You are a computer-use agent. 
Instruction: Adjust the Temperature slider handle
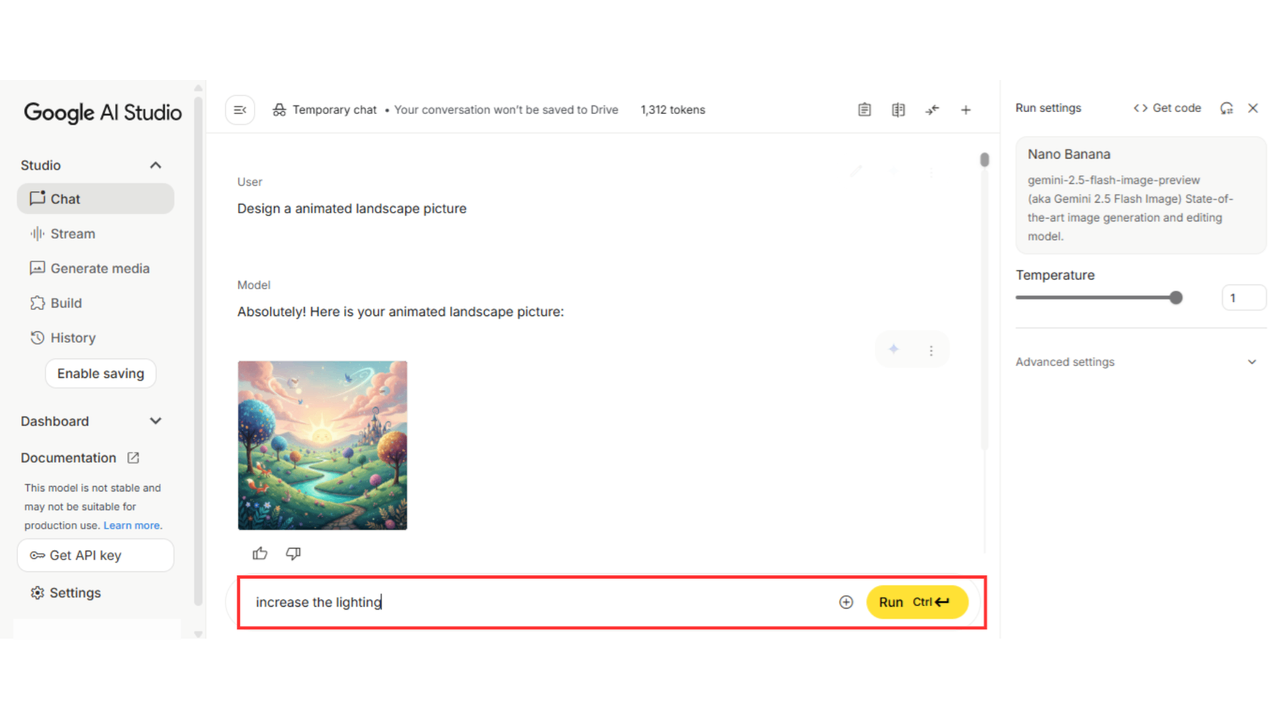tap(1176, 297)
